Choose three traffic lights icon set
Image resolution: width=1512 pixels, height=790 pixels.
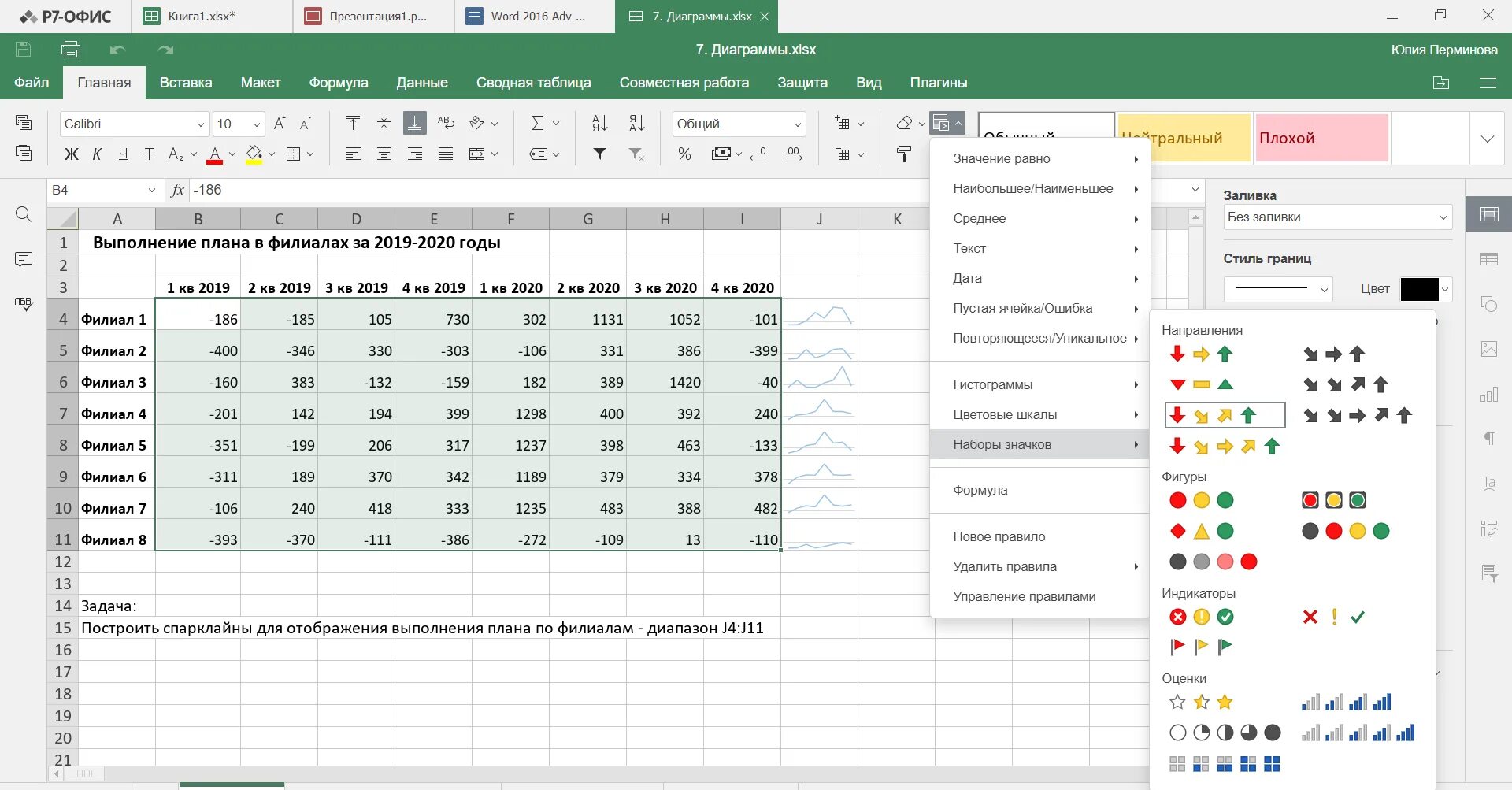(1334, 500)
